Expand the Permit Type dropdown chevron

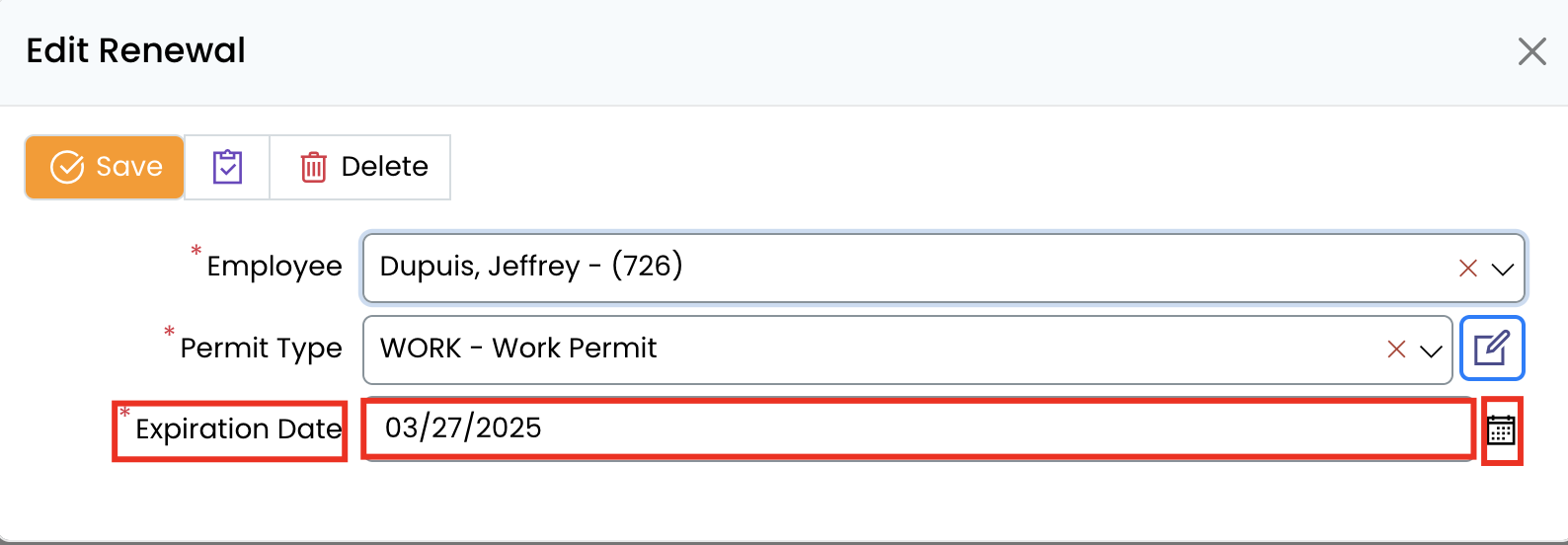tap(1431, 350)
